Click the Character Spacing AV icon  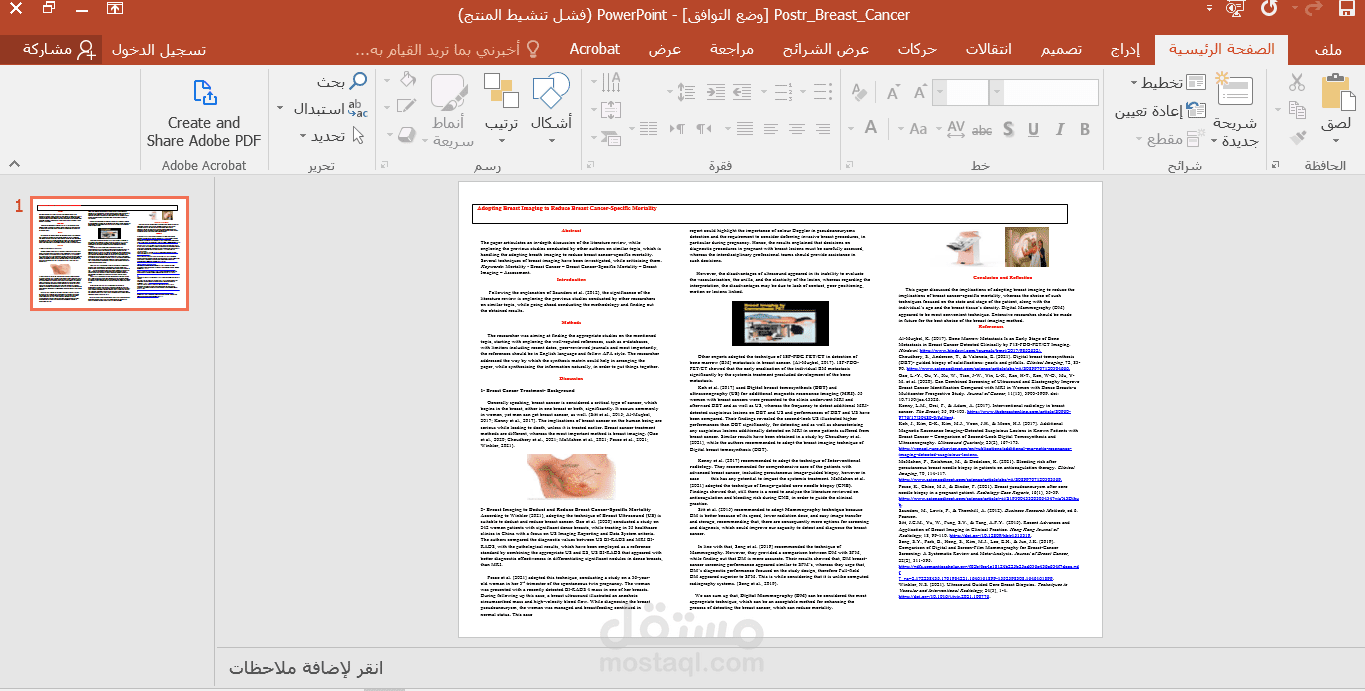(x=955, y=129)
